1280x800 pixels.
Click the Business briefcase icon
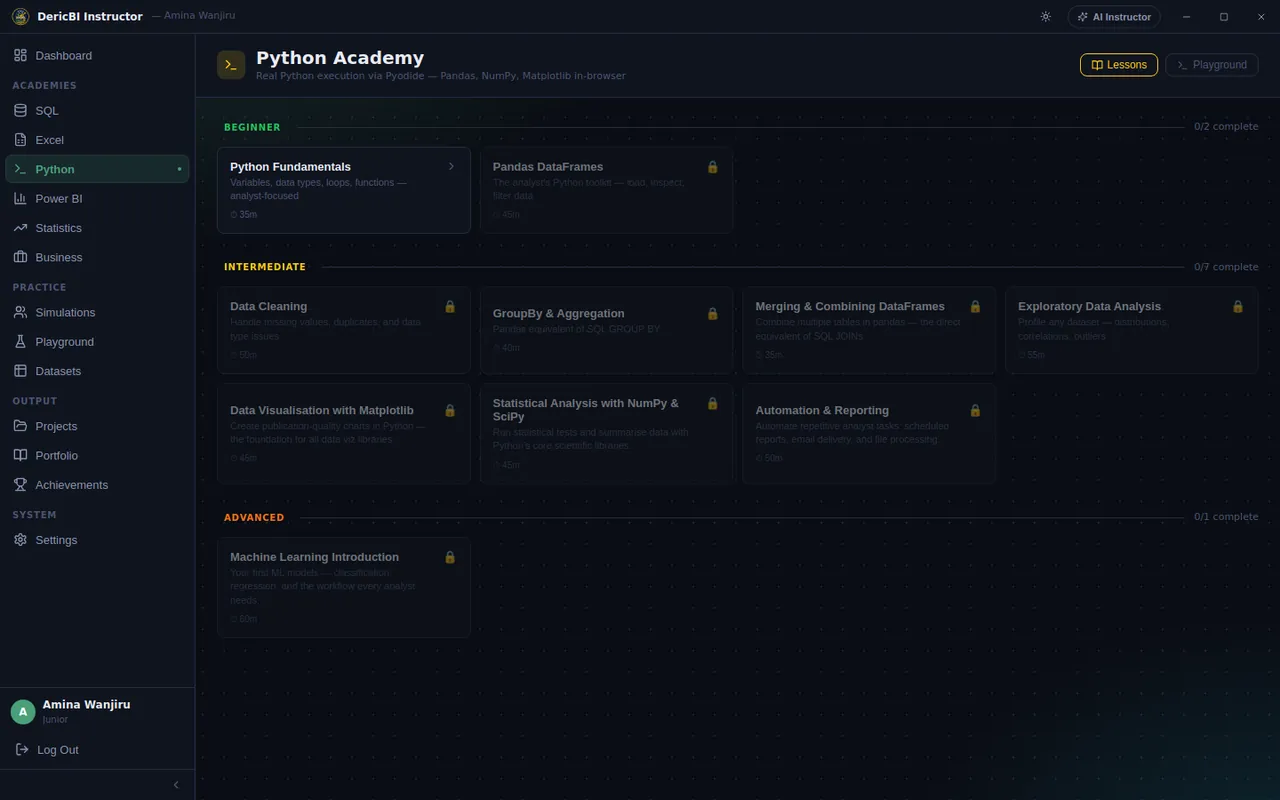click(20, 257)
